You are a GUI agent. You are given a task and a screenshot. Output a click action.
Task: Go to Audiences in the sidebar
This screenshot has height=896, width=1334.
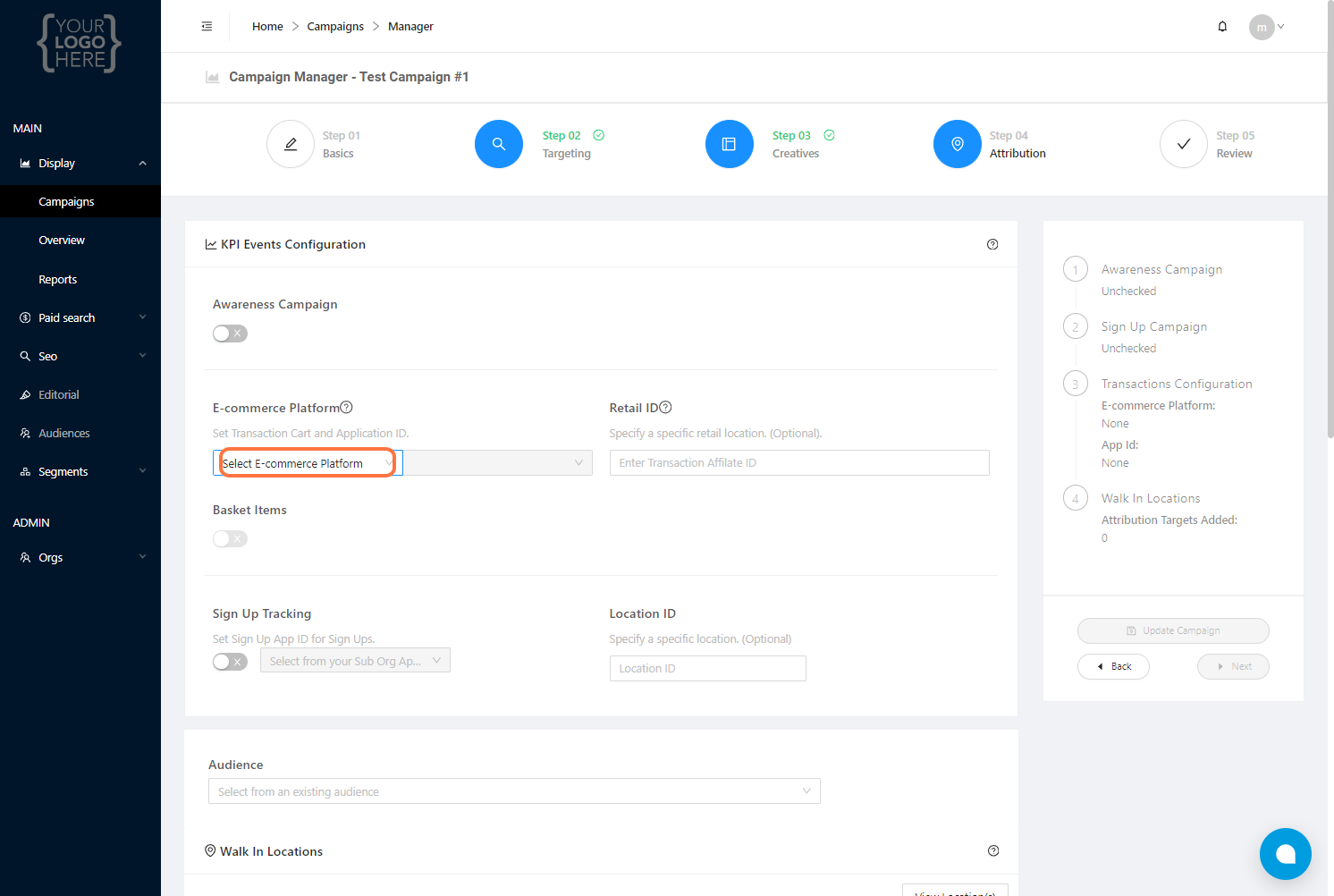point(64,434)
